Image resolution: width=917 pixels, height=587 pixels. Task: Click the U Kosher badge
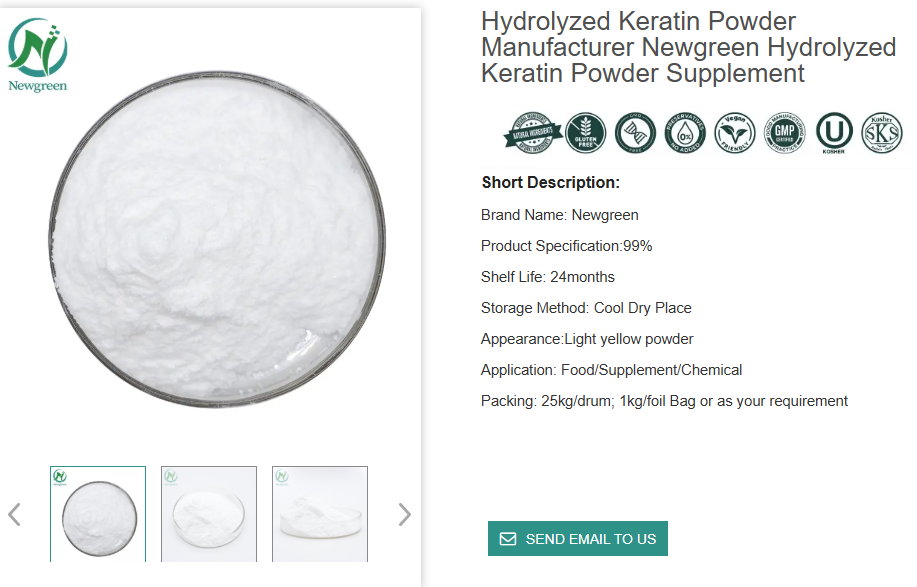(x=834, y=133)
